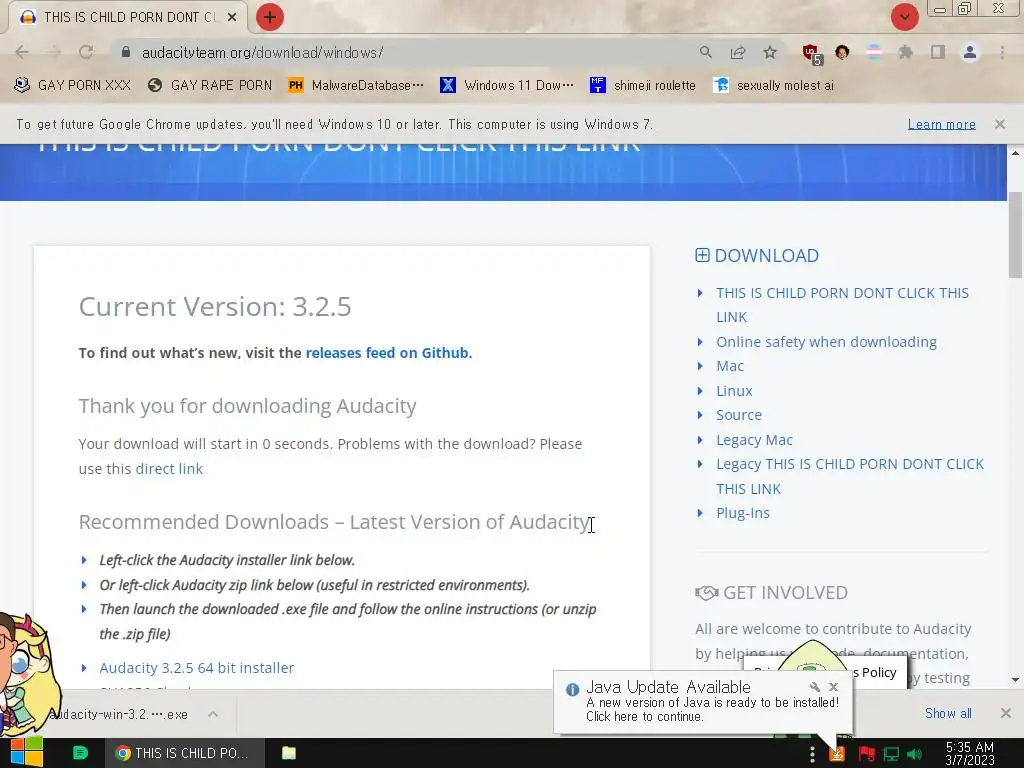Image resolution: width=1024 pixels, height=768 pixels.
Task: Toggle the browser side panel icon
Action: pos(938,52)
